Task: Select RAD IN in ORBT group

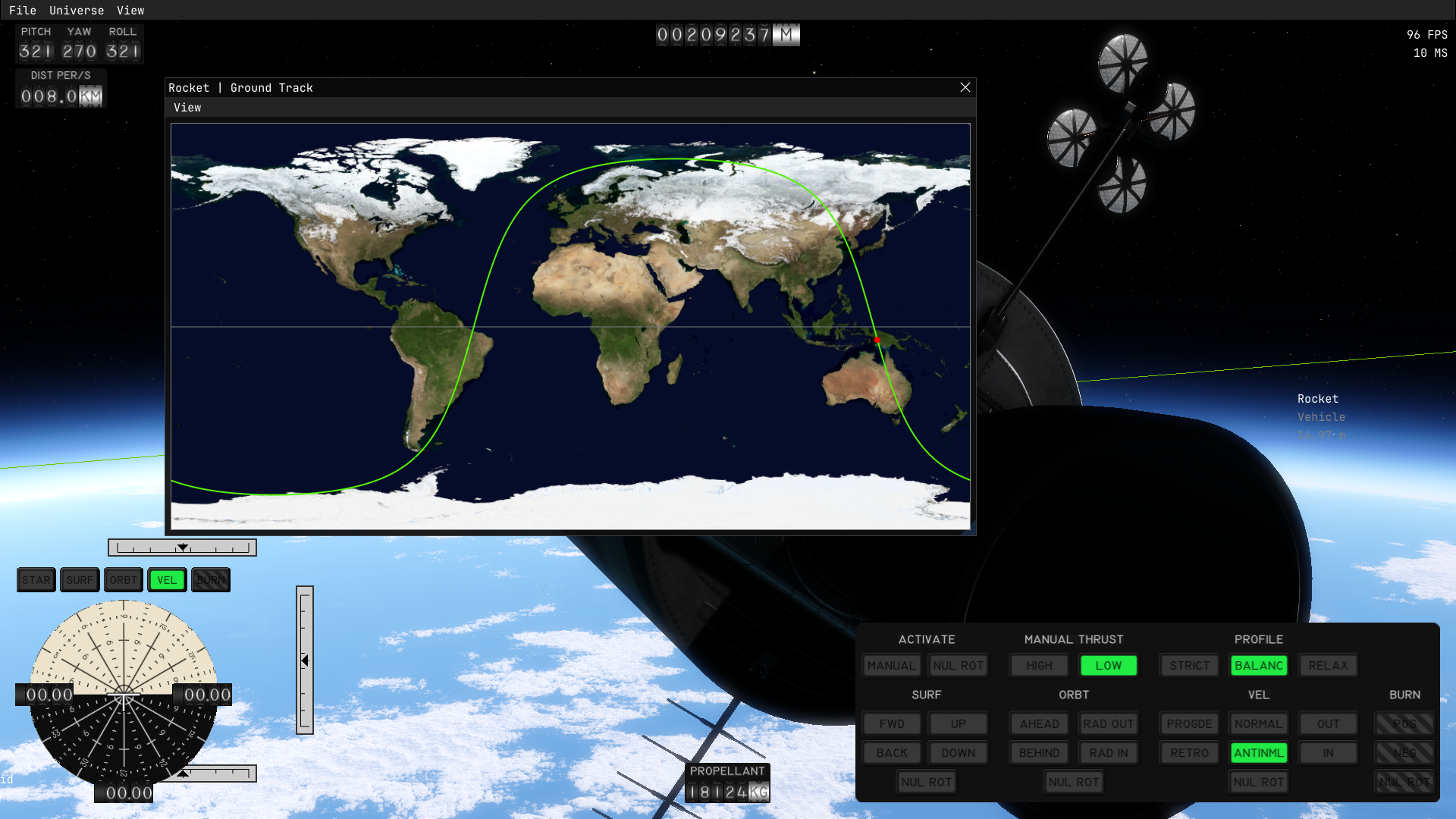Action: point(1109,753)
